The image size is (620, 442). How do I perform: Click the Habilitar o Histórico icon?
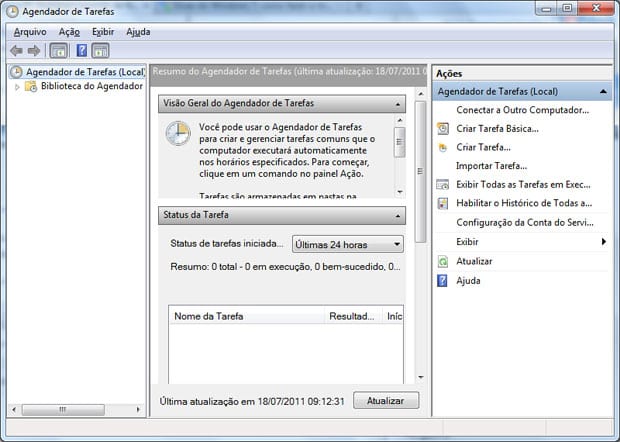(443, 203)
